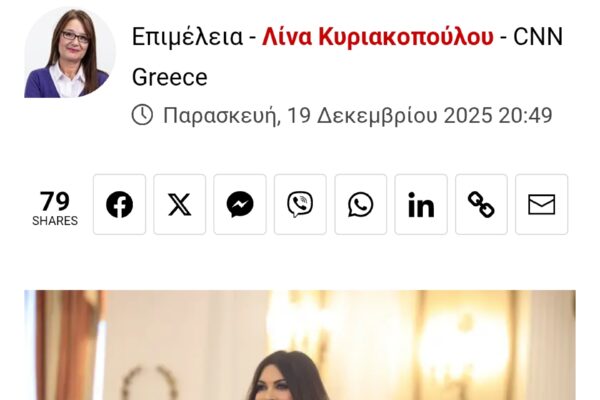Image resolution: width=600 pixels, height=400 pixels.
Task: Share the article on X
Action: pyautogui.click(x=180, y=204)
